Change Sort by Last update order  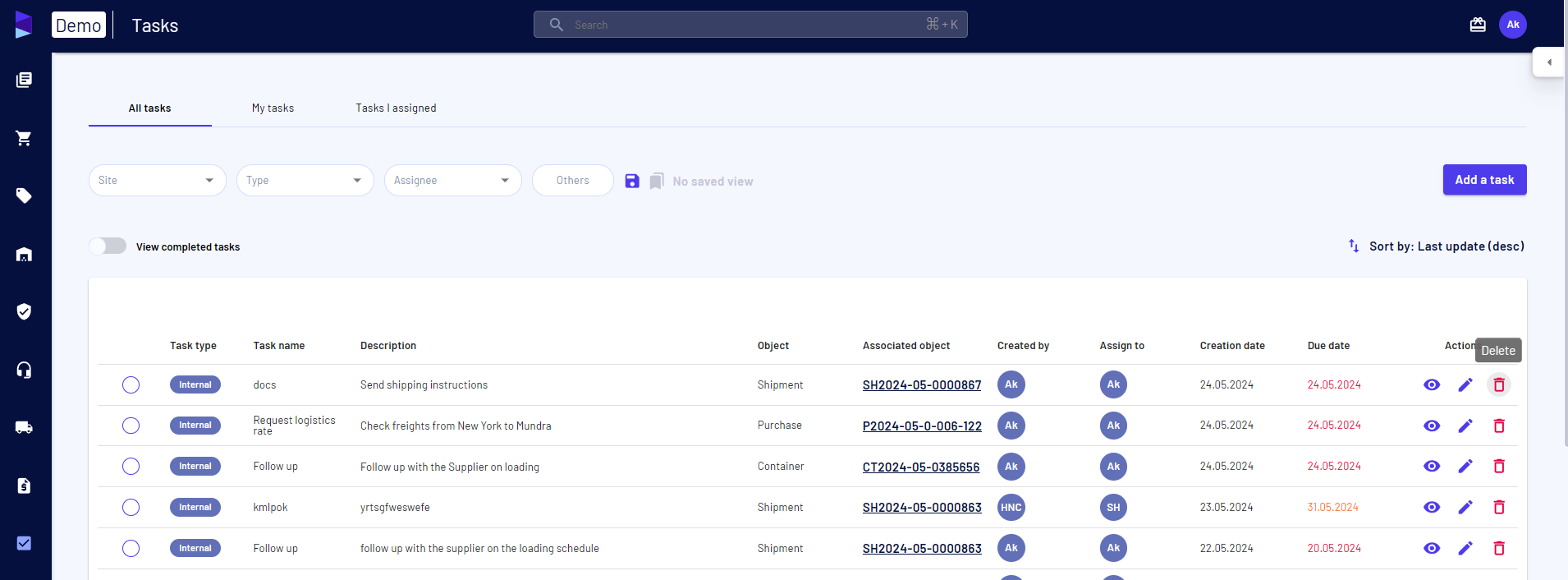coord(1437,246)
